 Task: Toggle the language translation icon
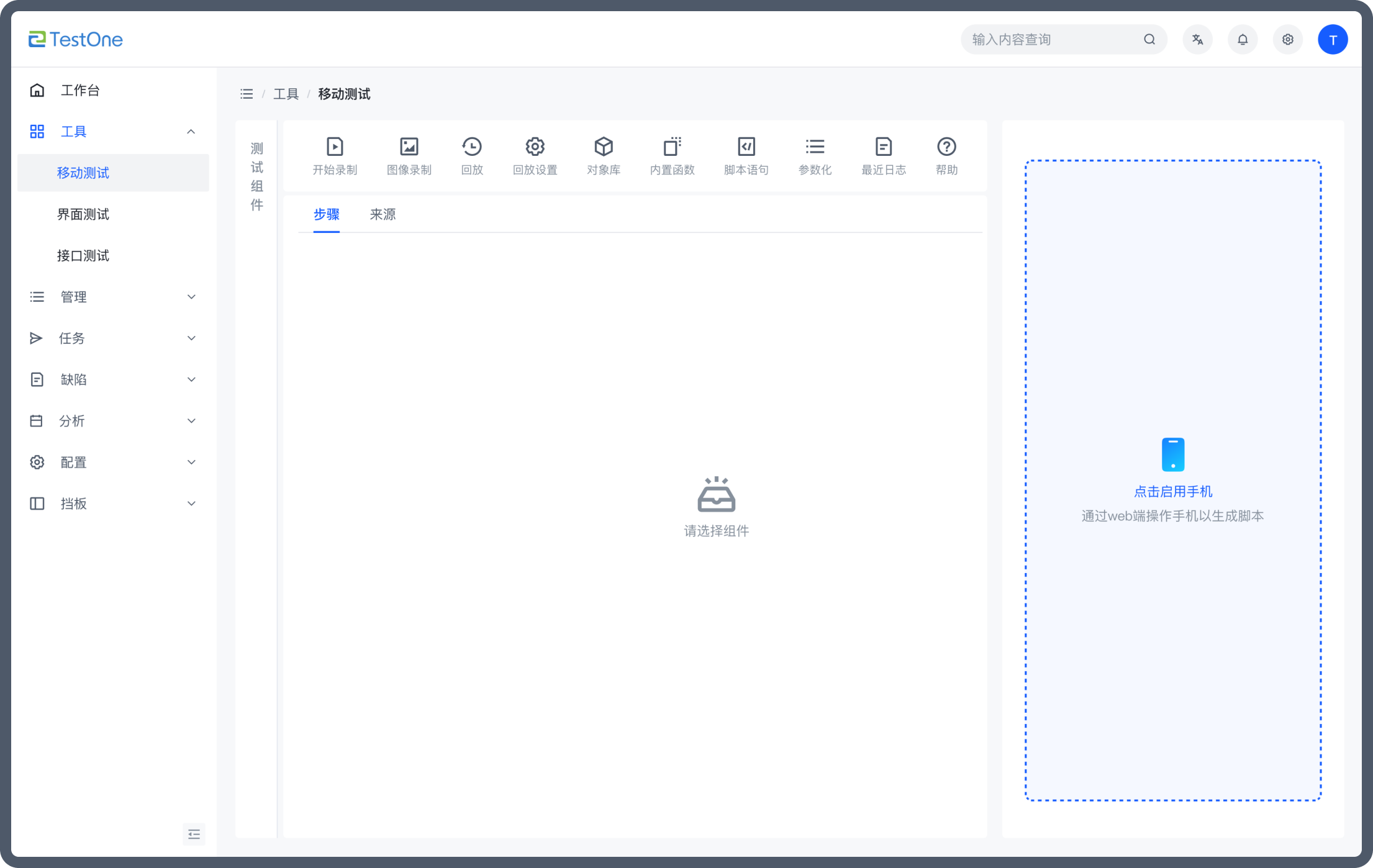click(x=1197, y=40)
